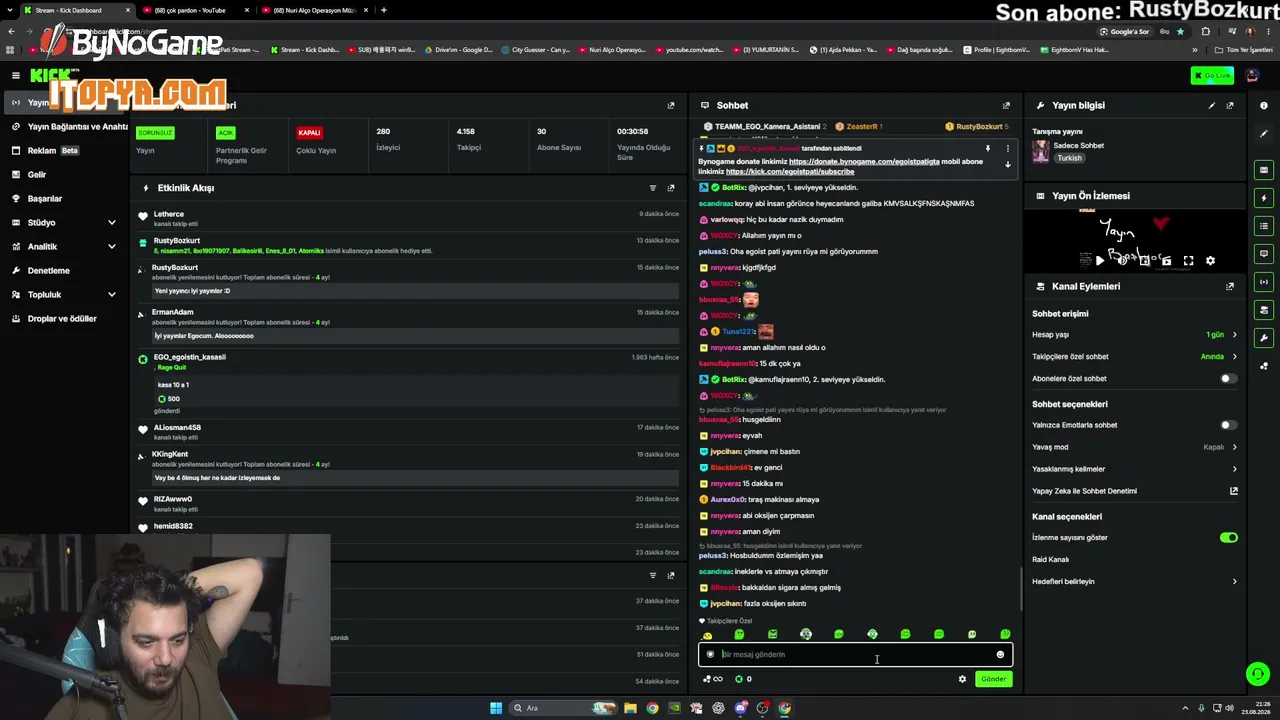
Task: Click the Windows Start button
Action: coord(496,708)
